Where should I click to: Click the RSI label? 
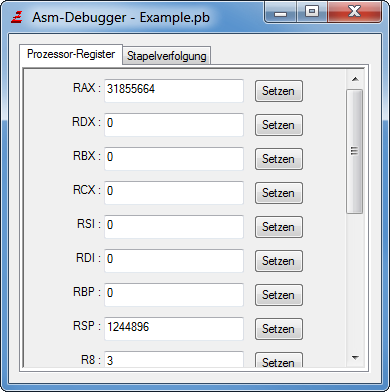[89, 224]
